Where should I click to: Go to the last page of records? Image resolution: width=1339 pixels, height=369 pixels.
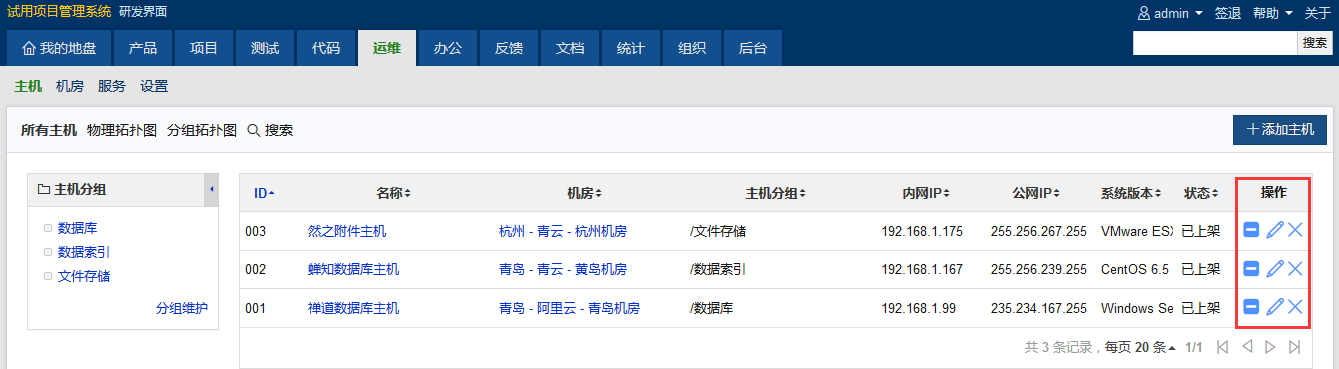(x=1294, y=347)
